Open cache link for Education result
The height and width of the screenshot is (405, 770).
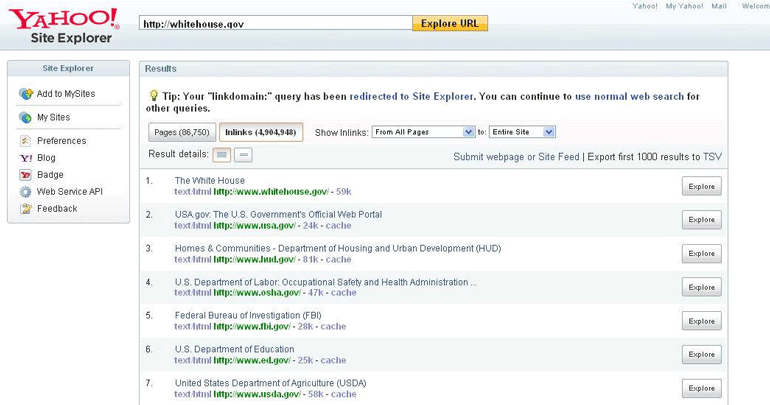(x=333, y=361)
